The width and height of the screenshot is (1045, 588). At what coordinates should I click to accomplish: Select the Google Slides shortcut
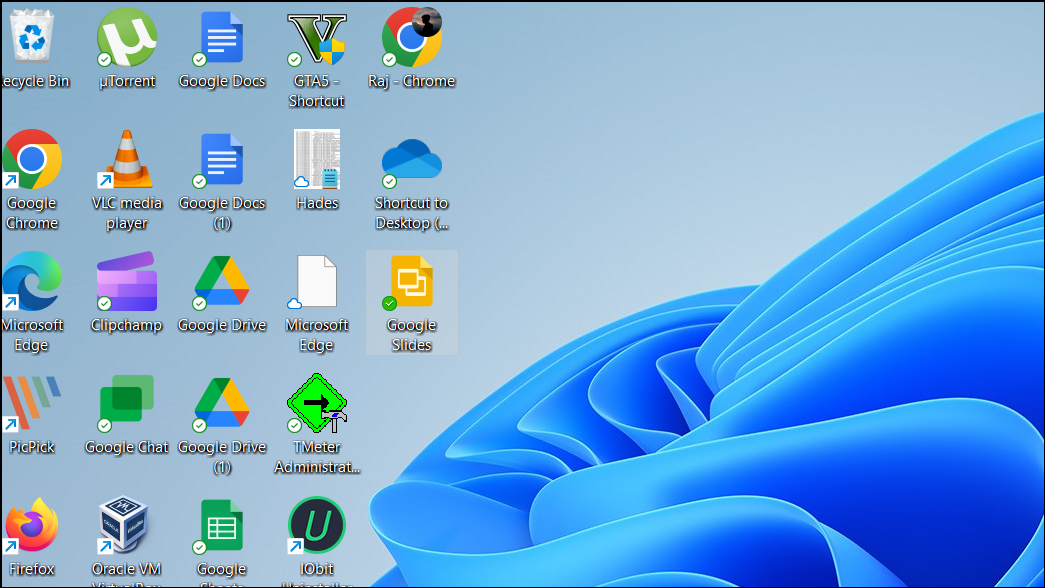click(x=412, y=282)
